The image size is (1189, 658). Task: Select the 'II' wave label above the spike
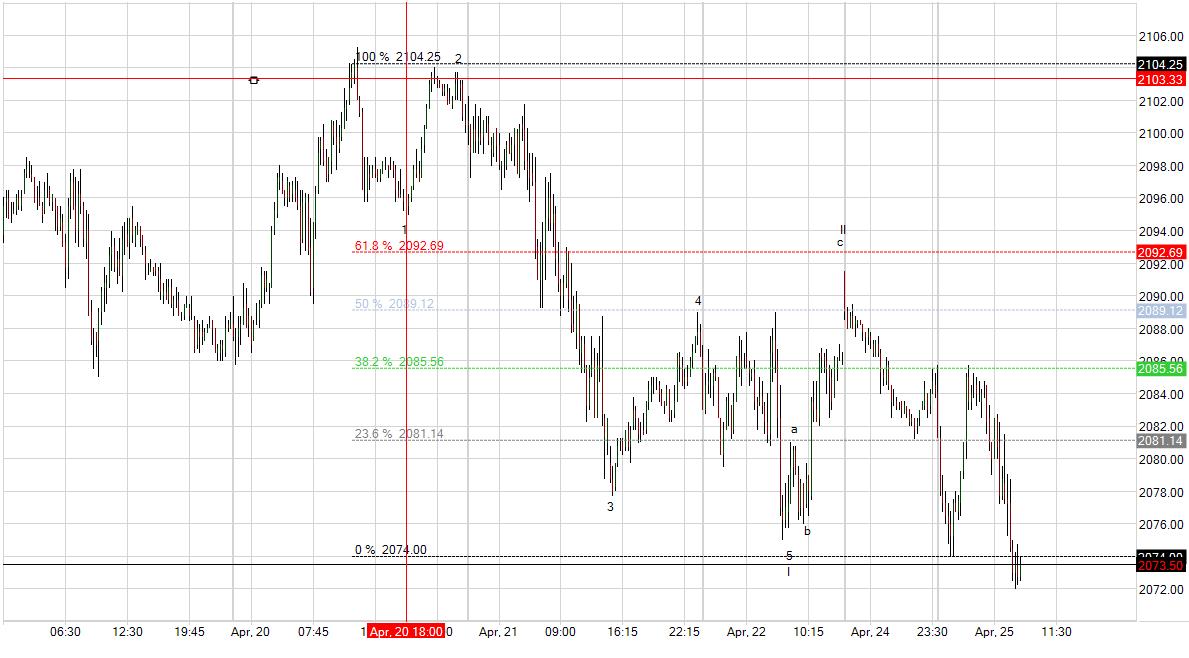842,230
